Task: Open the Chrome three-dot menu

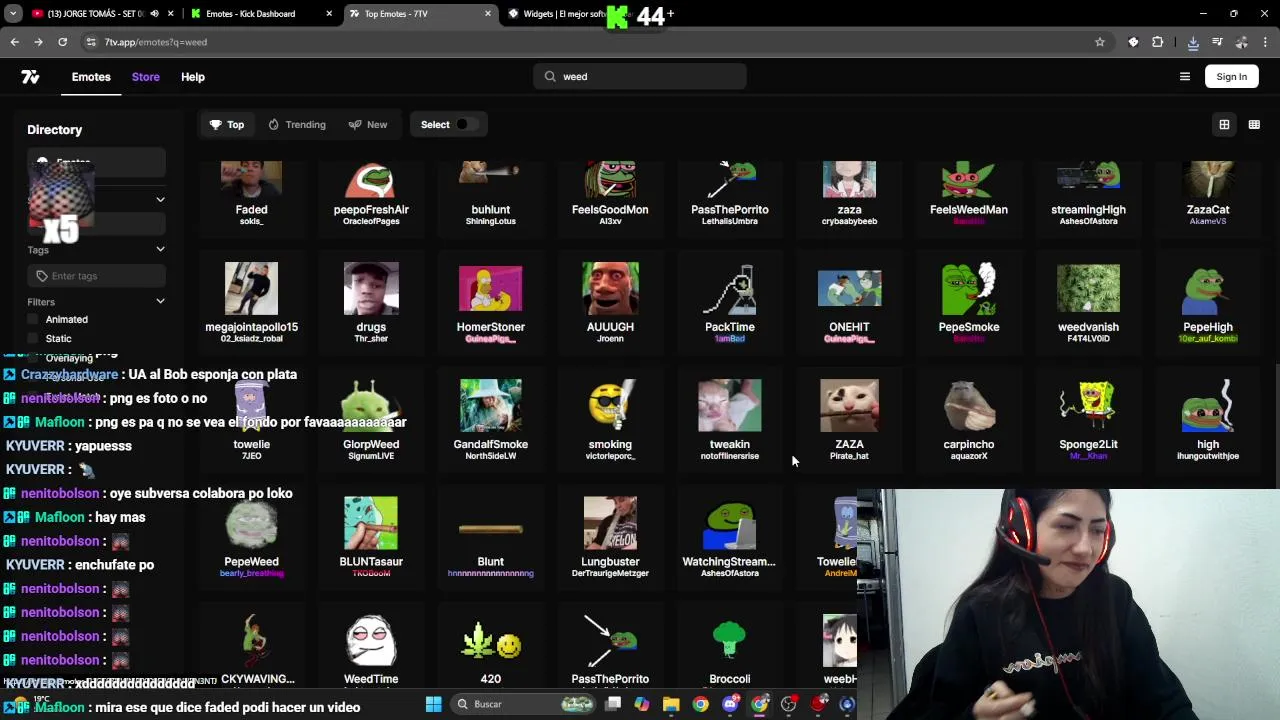Action: point(1265,42)
